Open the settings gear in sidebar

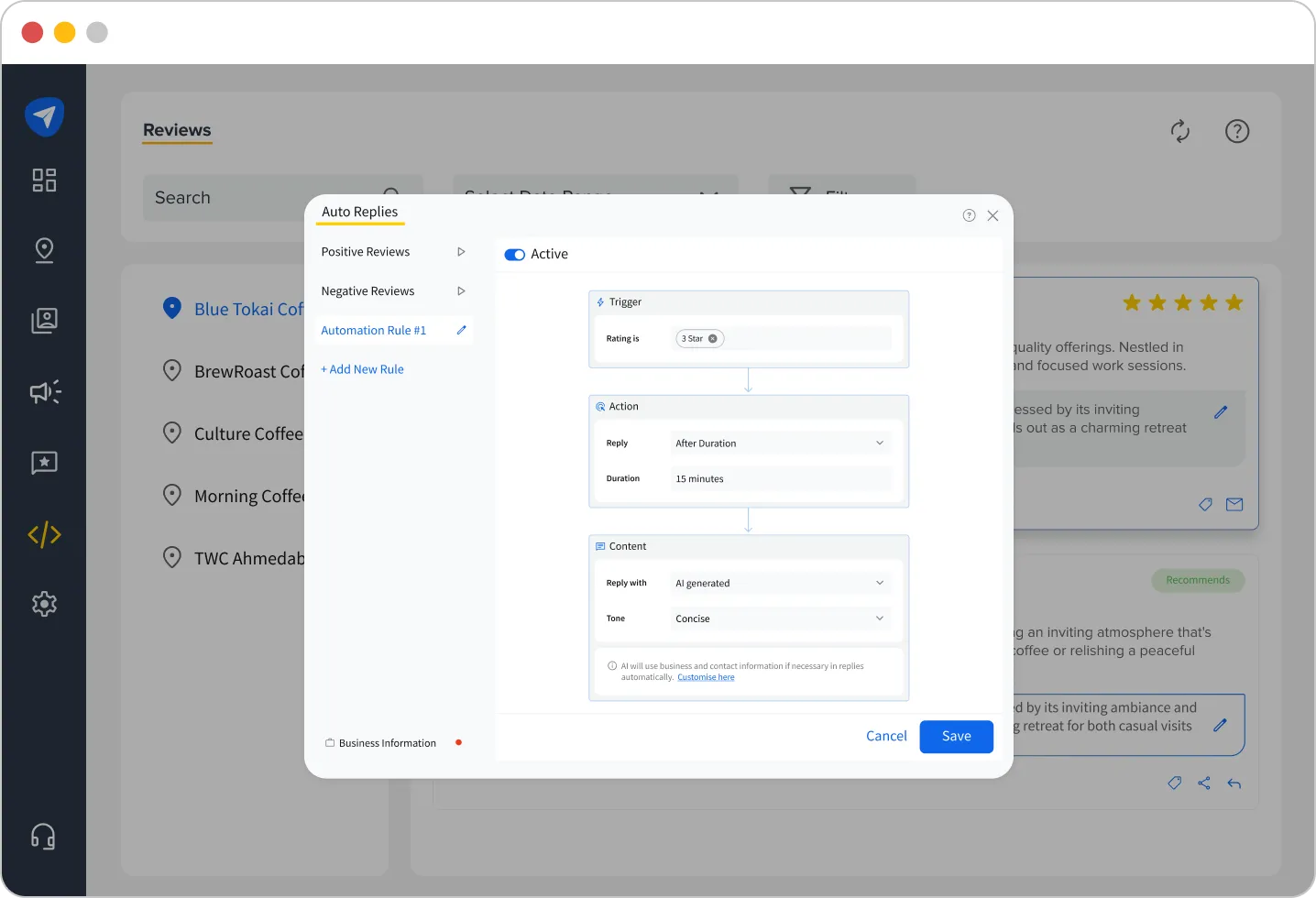tap(44, 604)
